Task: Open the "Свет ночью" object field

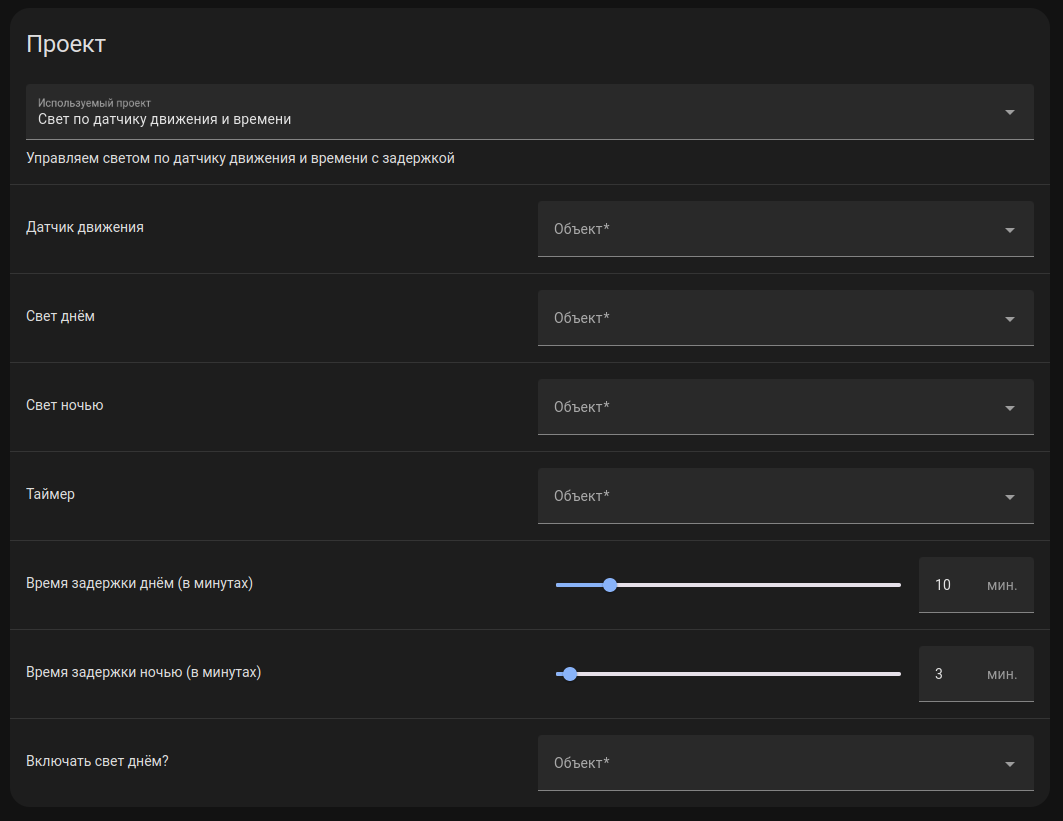Action: pos(770,407)
